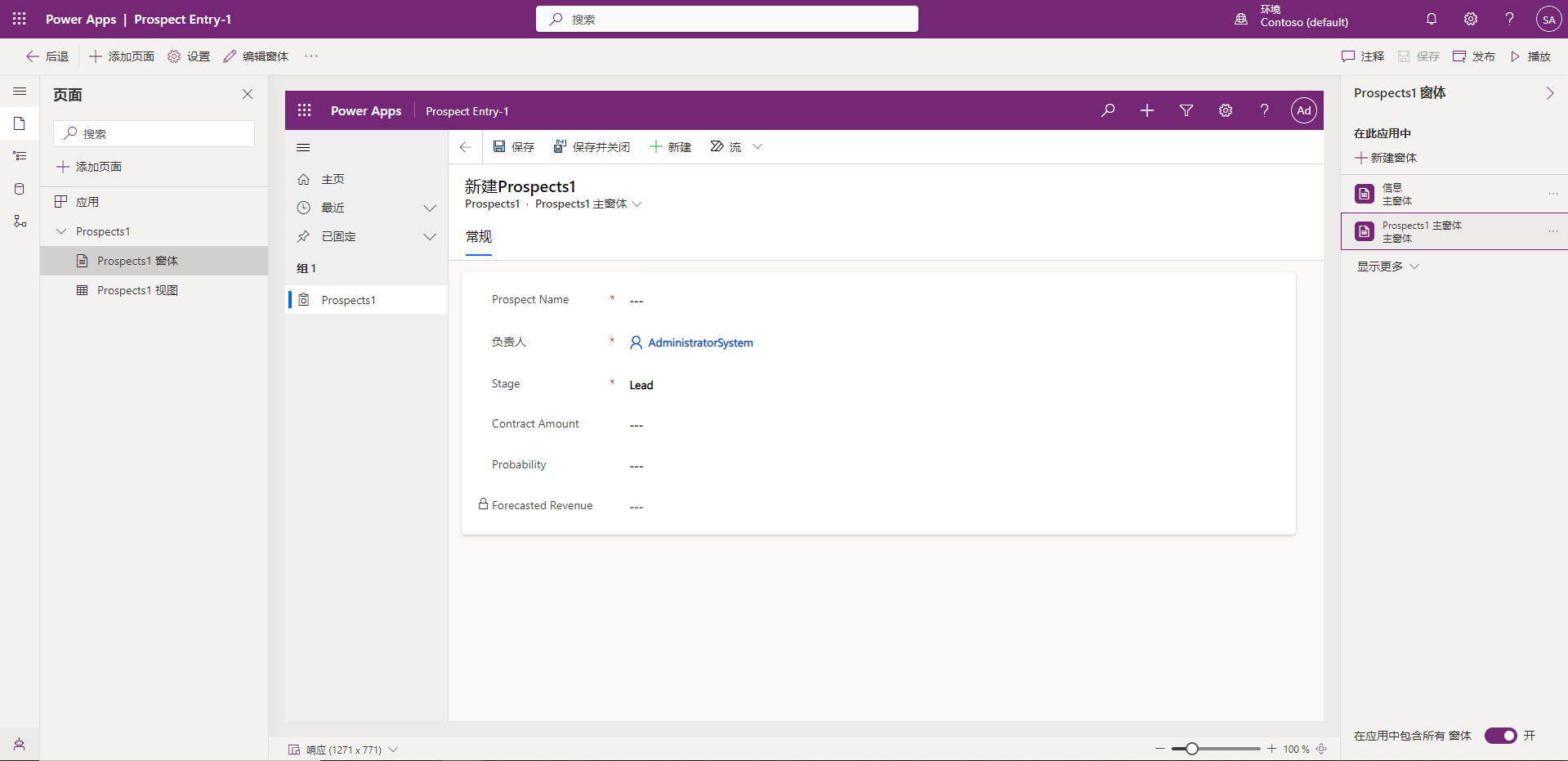Click 保存 in the form command bar
Image resolution: width=1568 pixels, height=761 pixels.
click(x=513, y=147)
